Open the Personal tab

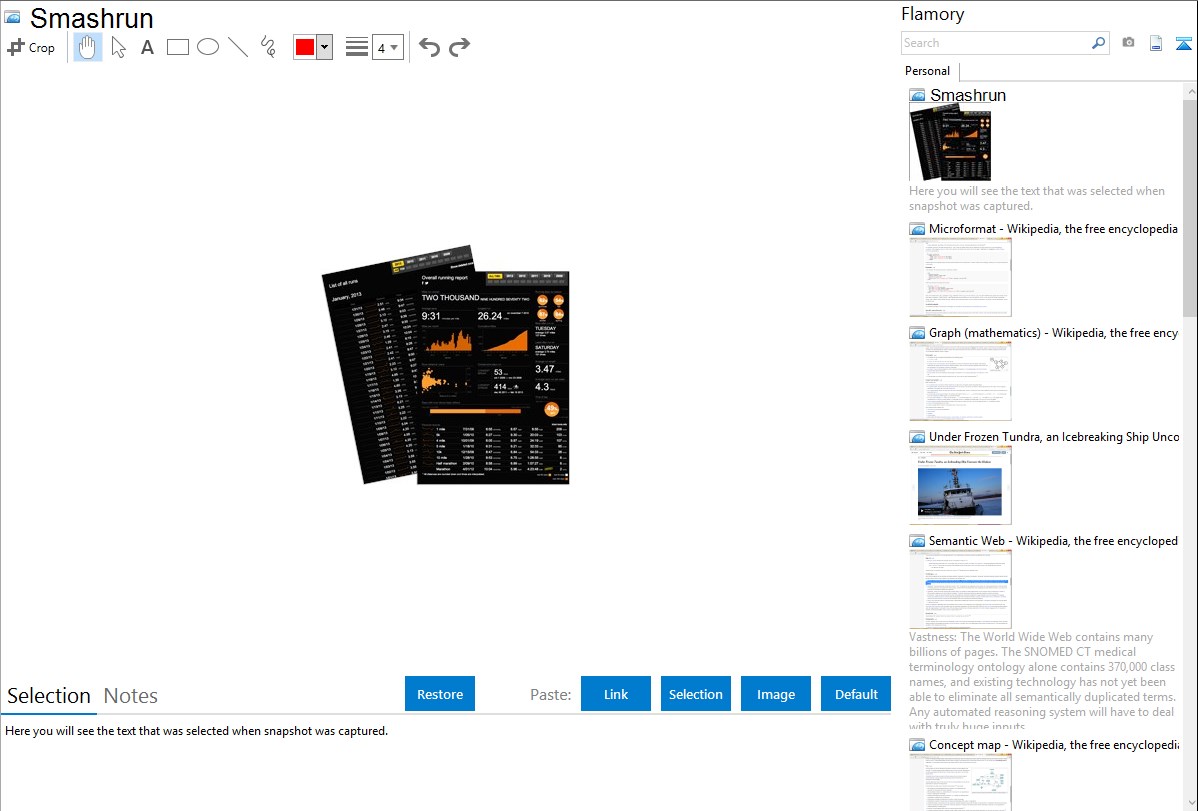pos(928,71)
